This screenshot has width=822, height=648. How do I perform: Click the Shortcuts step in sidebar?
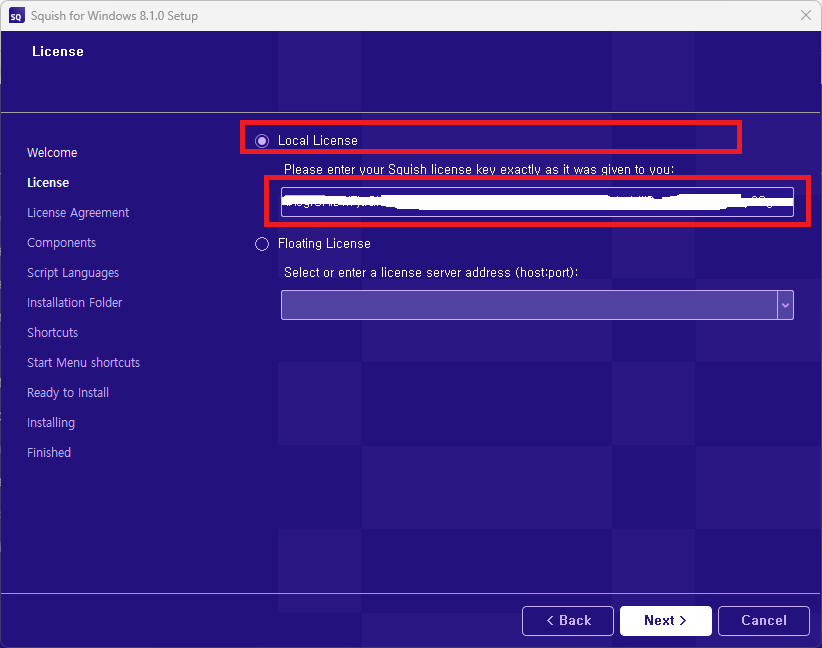click(x=52, y=332)
